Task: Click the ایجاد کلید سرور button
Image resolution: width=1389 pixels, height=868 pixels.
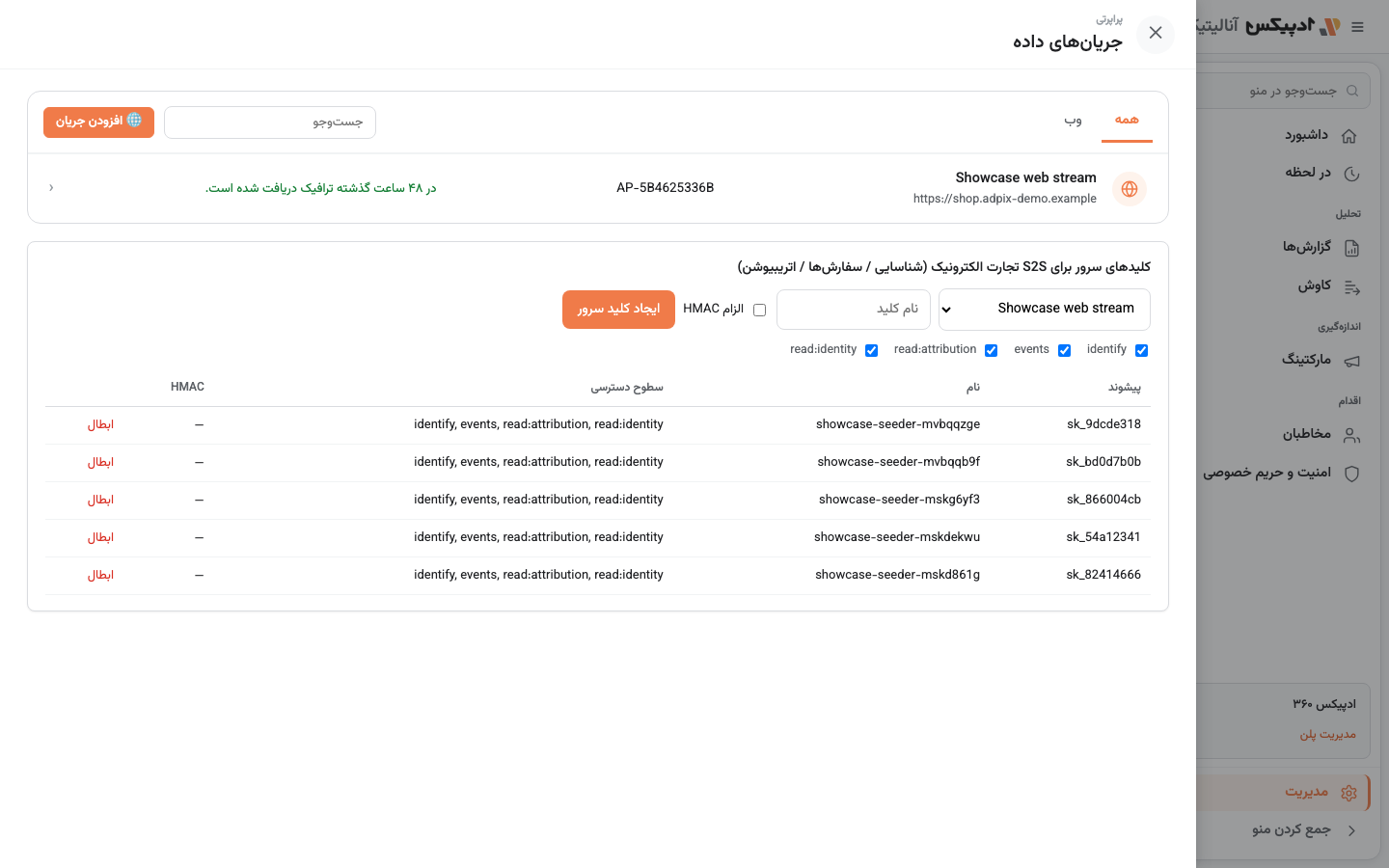Action: 618,310
